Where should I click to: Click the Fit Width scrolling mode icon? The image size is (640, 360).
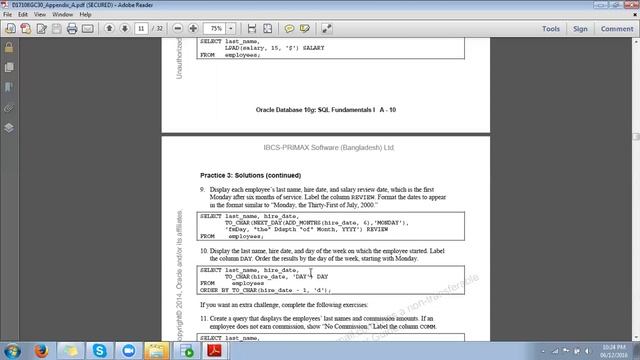[x=252, y=29]
